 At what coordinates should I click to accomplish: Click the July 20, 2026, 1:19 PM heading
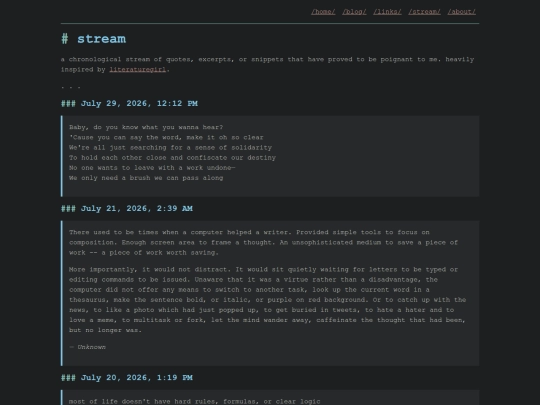pyautogui.click(x=127, y=378)
